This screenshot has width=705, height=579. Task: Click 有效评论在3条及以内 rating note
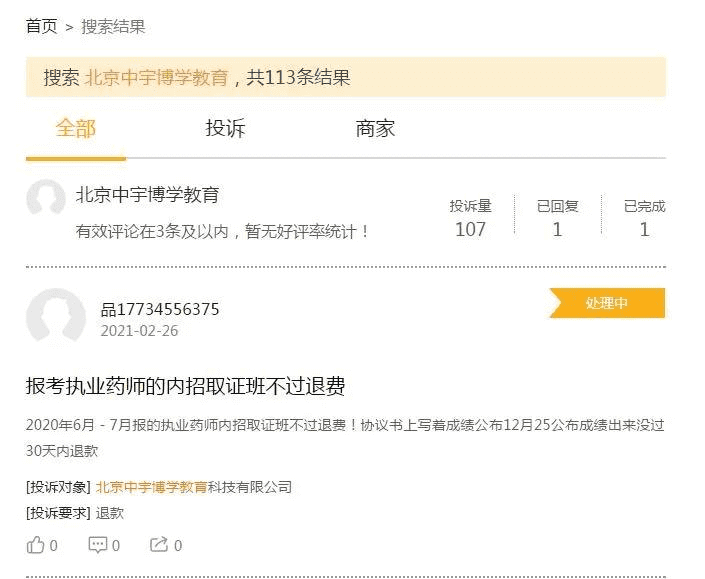click(223, 232)
